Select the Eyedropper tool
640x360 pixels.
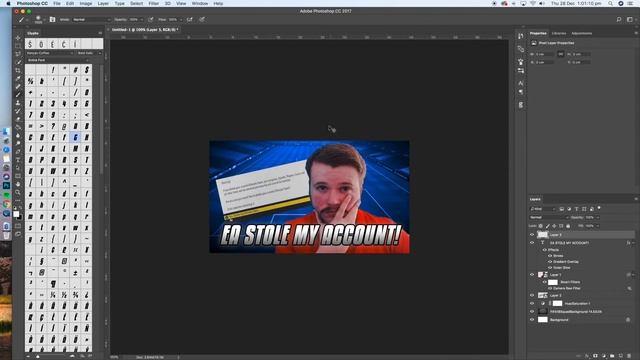[x=18, y=78]
